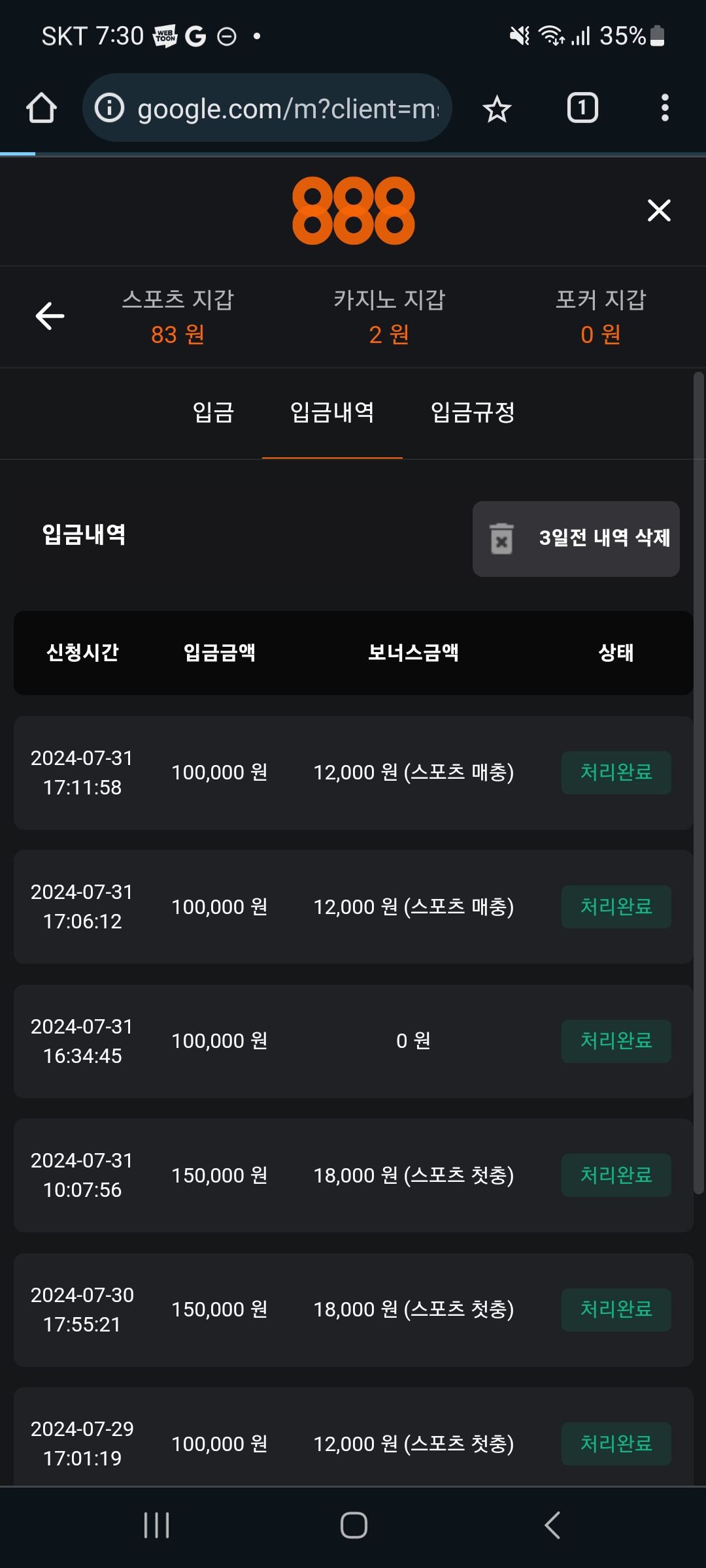Tap the orange 888 logo
This screenshot has width=706, height=1568.
(x=353, y=210)
